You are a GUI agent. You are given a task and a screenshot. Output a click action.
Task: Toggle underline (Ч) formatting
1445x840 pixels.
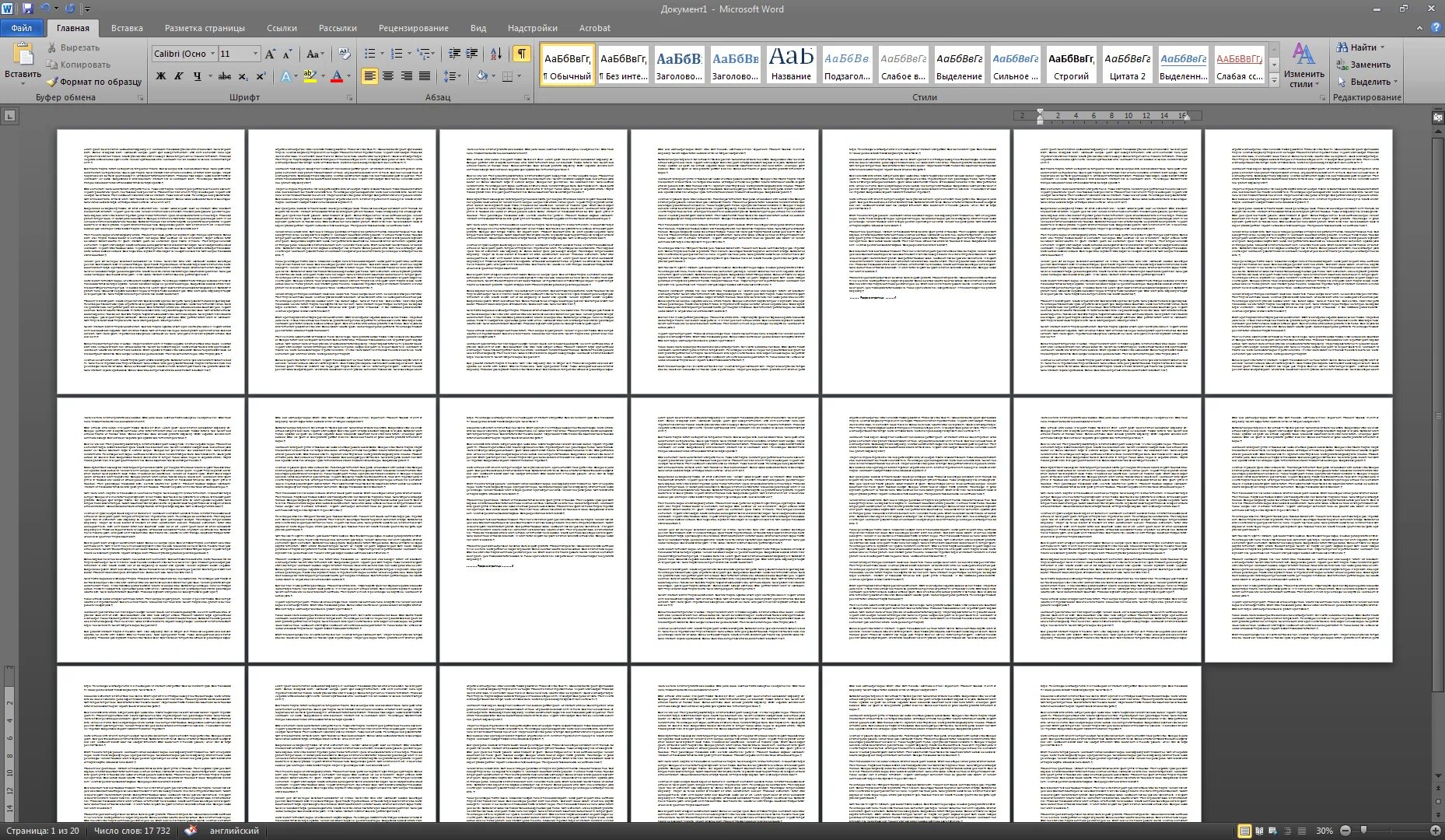tap(197, 76)
